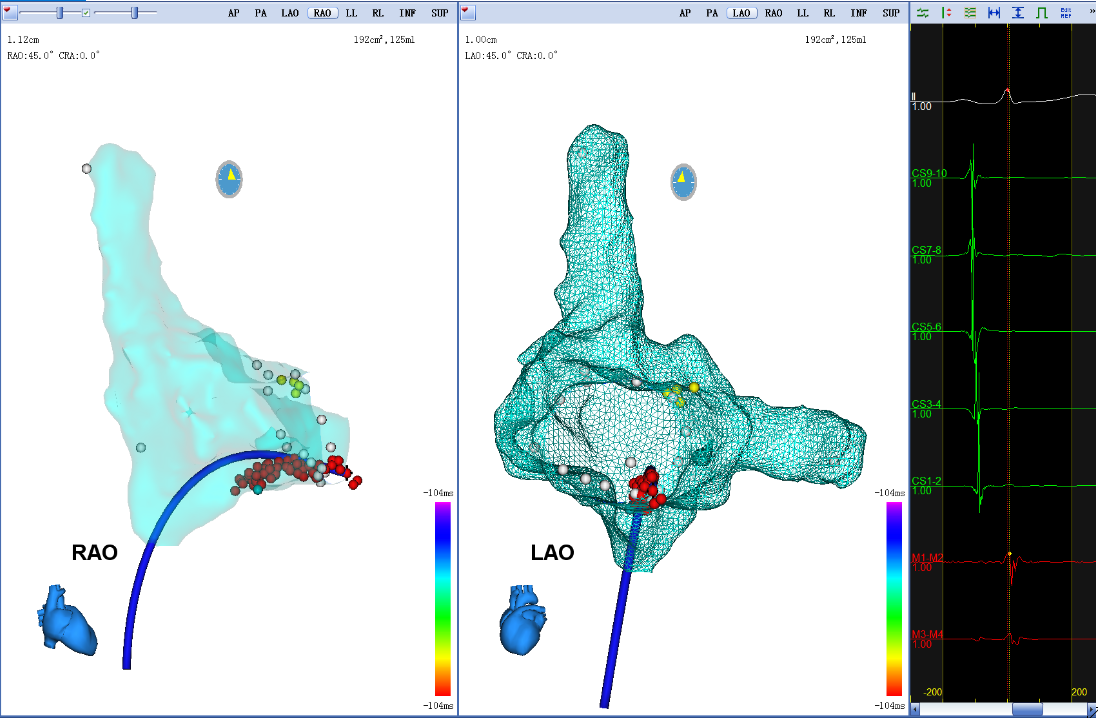The width and height of the screenshot is (1098, 718).
Task: Open the right map panel dropdown menu
Action: pyautogui.click(x=468, y=12)
